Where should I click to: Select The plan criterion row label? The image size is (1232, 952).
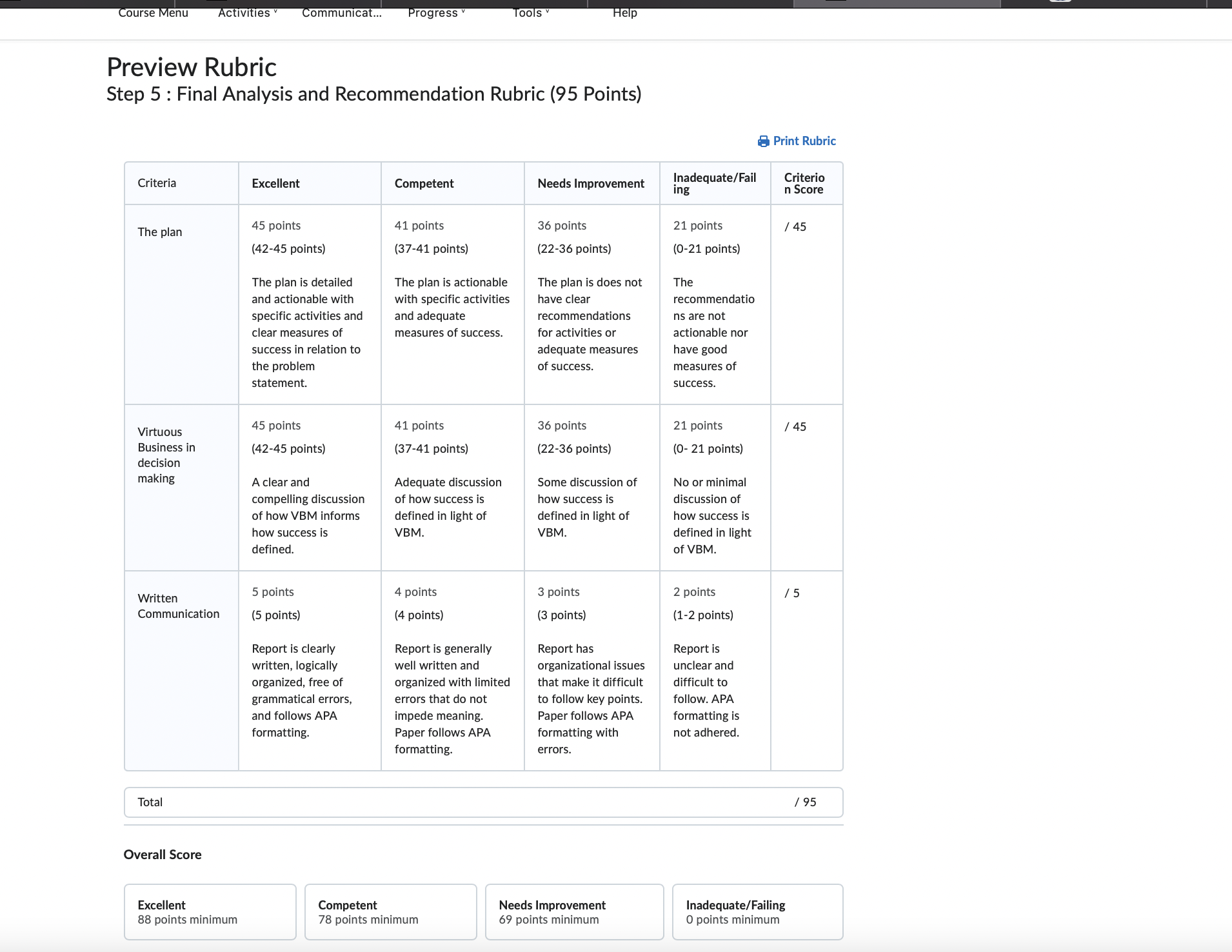[x=160, y=232]
